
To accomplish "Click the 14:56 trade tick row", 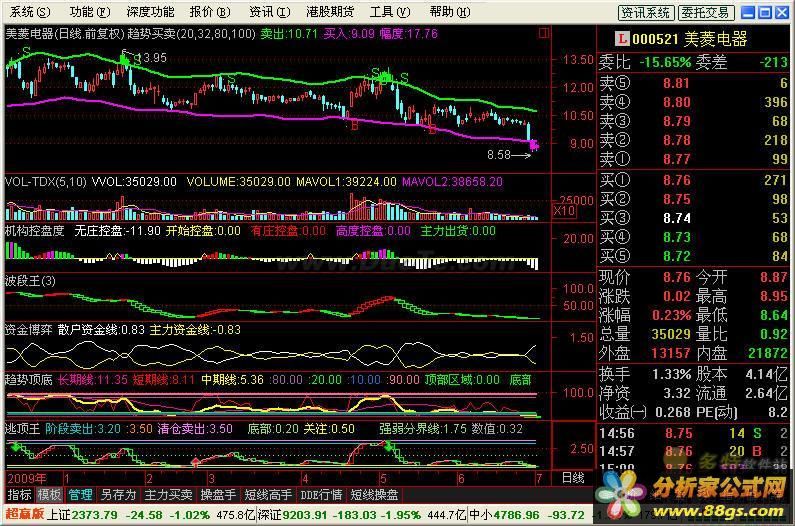I will 693,433.
